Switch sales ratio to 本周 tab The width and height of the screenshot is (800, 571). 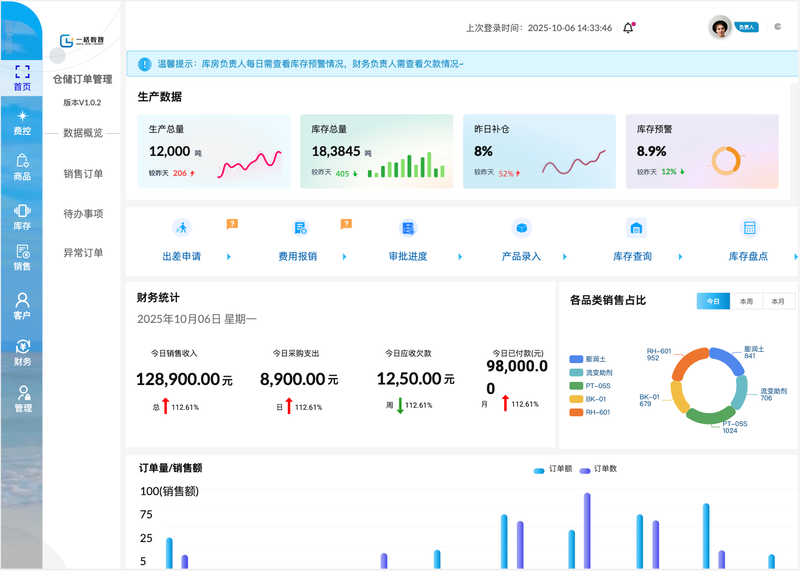746,301
